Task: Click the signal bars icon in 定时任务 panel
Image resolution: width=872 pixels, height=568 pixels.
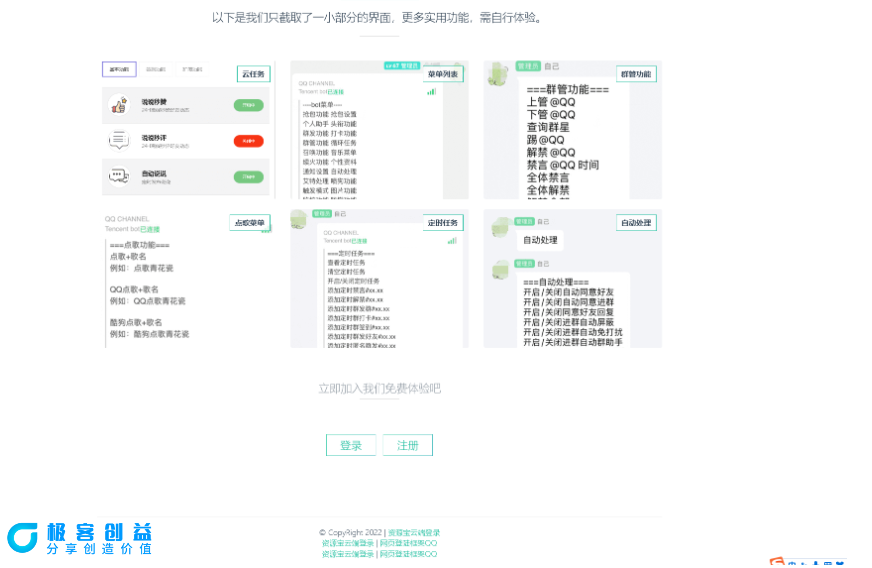Action: coord(452,240)
